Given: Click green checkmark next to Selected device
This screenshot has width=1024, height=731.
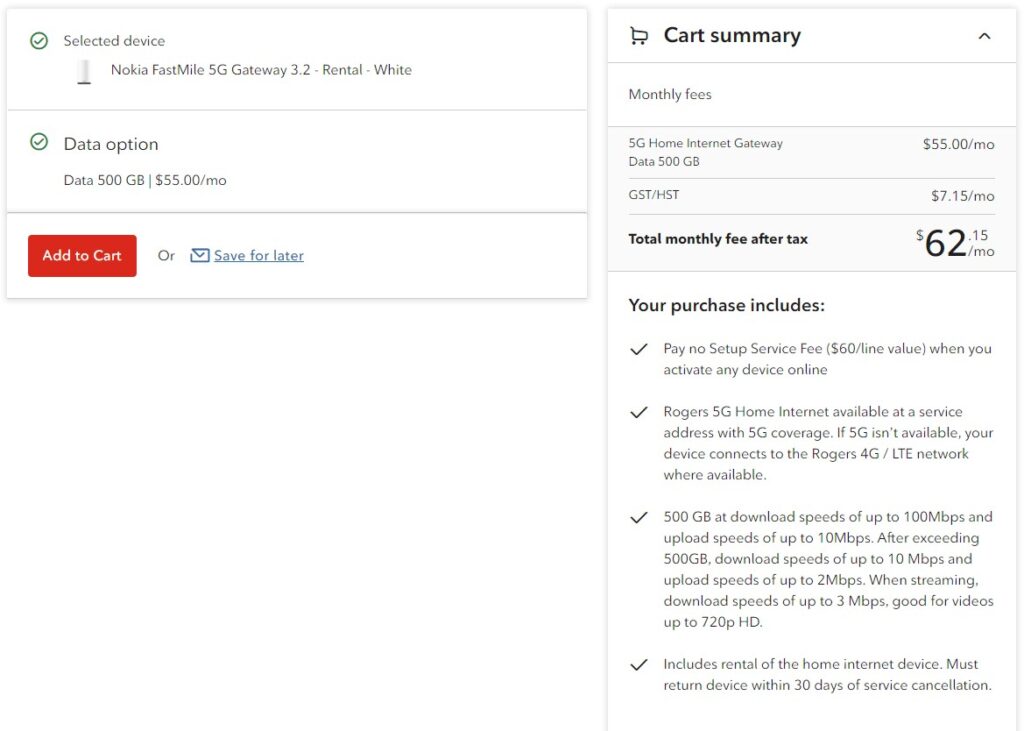Looking at the screenshot, I should point(39,41).
